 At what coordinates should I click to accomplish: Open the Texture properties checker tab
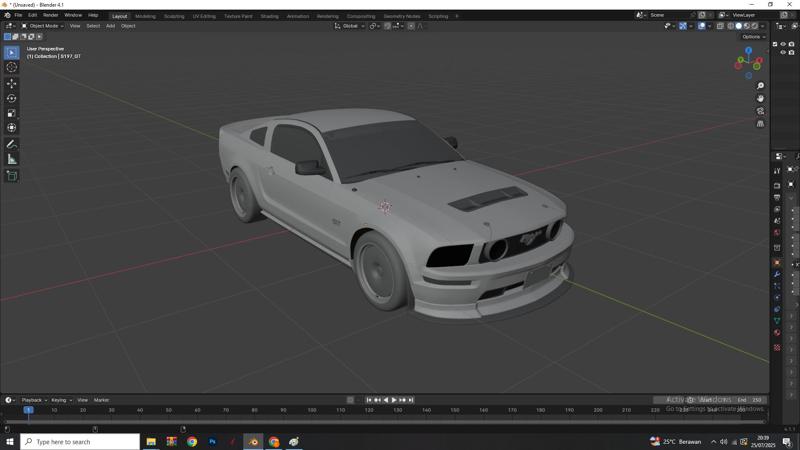(777, 347)
